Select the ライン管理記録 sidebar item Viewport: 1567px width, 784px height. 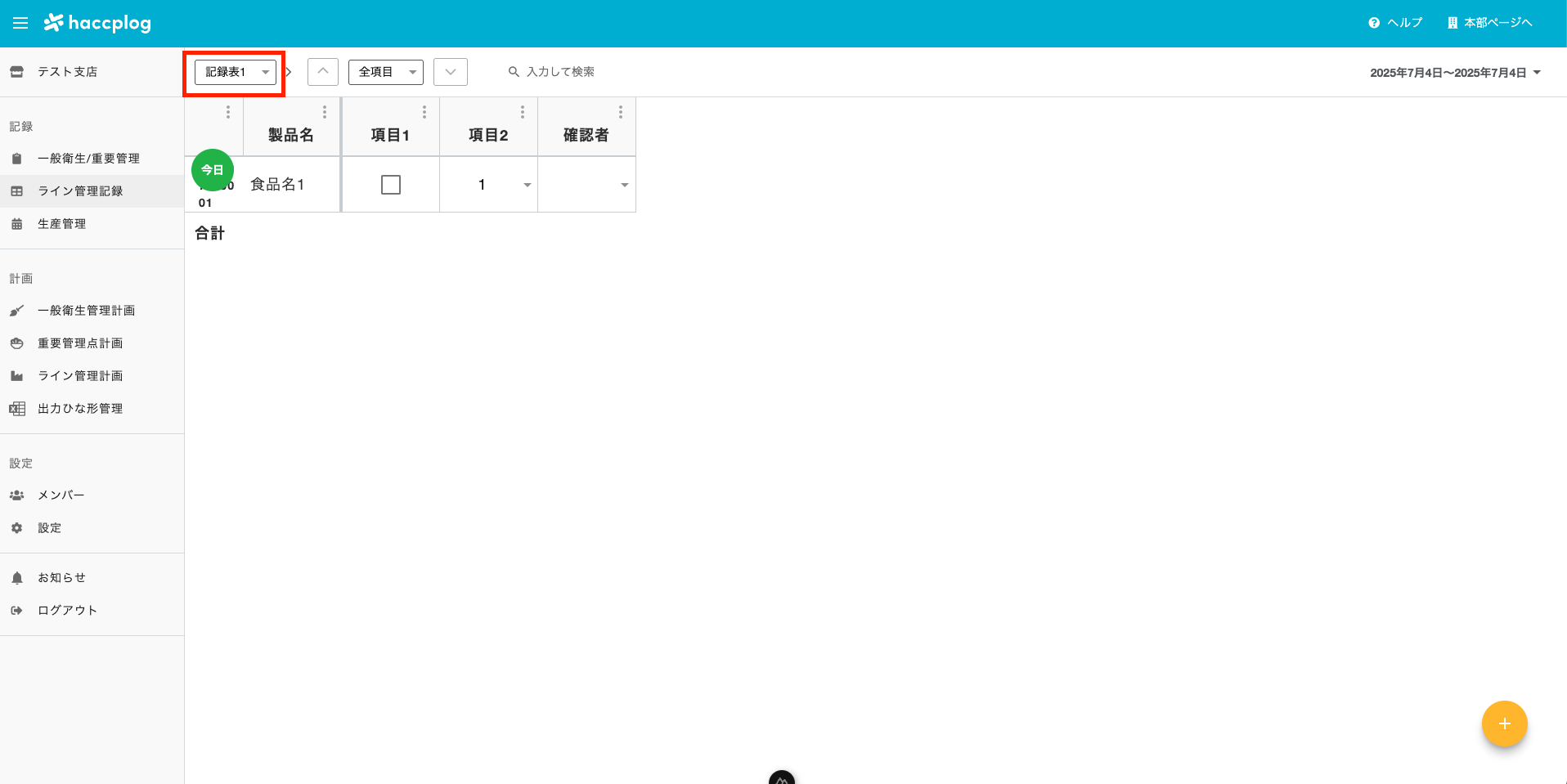tap(79, 190)
